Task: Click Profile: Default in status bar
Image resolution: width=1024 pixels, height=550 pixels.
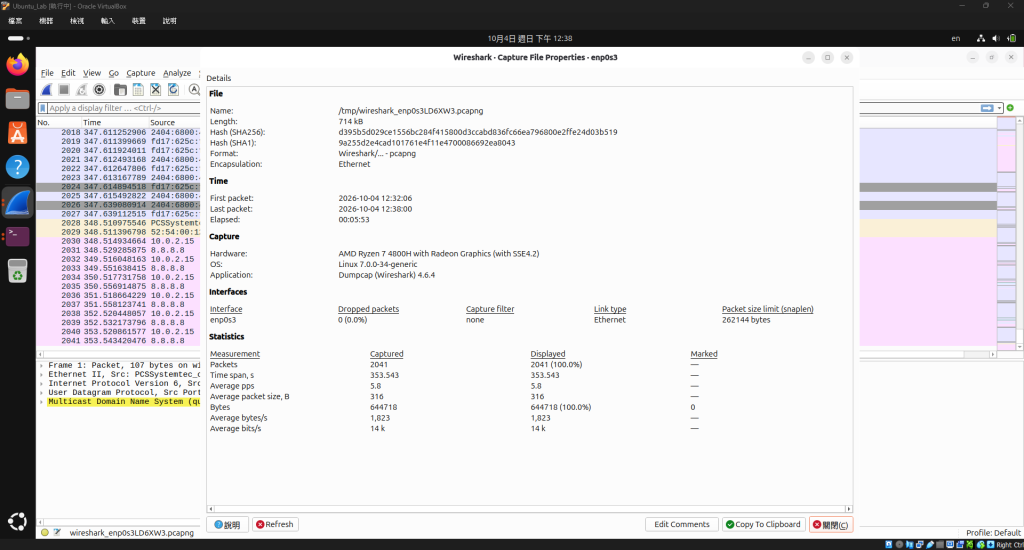Action: tap(993, 532)
